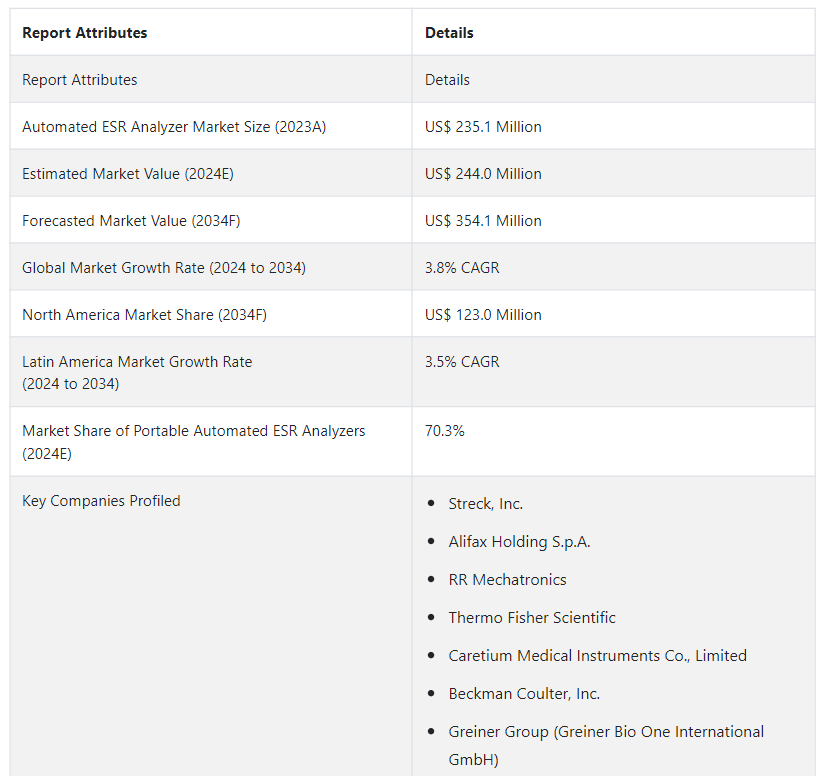Select the "US$ 123.0 Million" value
Image resolution: width=825 pixels, height=776 pixels.
[x=483, y=315]
